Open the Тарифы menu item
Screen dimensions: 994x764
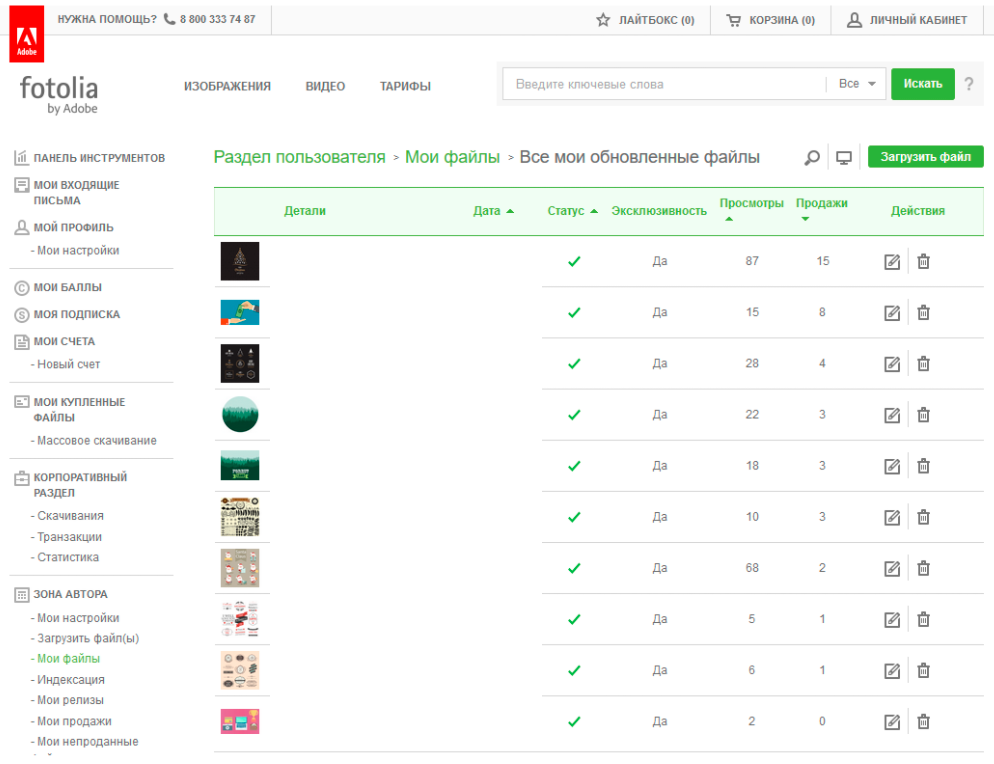(x=405, y=87)
